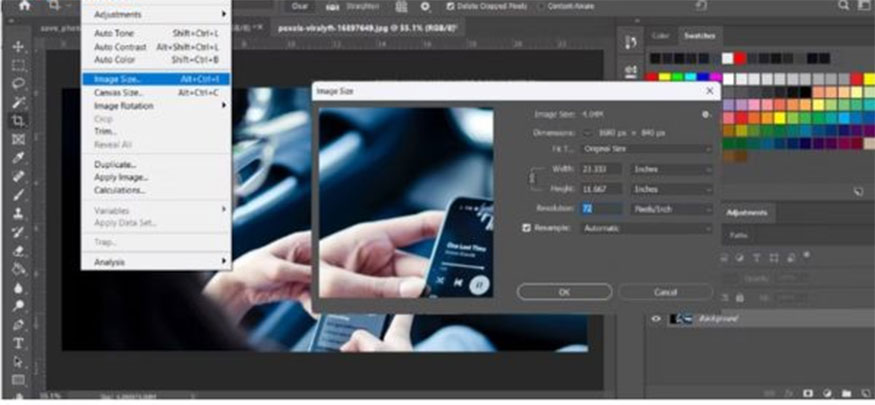
Task: Select the Move tool
Action: 18,47
